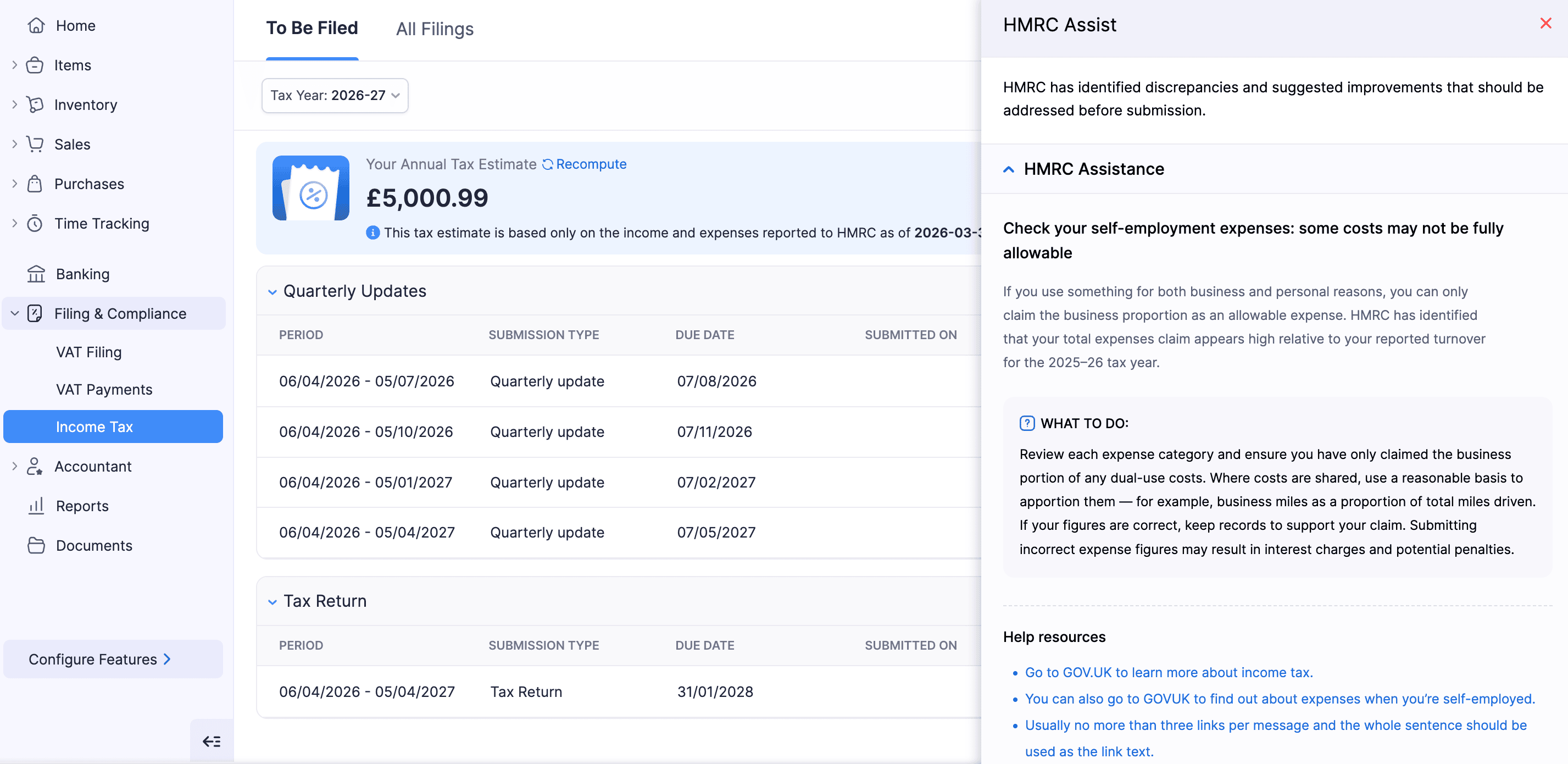Switch to the All Filings tab
Screen dimensions: 1568x764
click(x=435, y=29)
